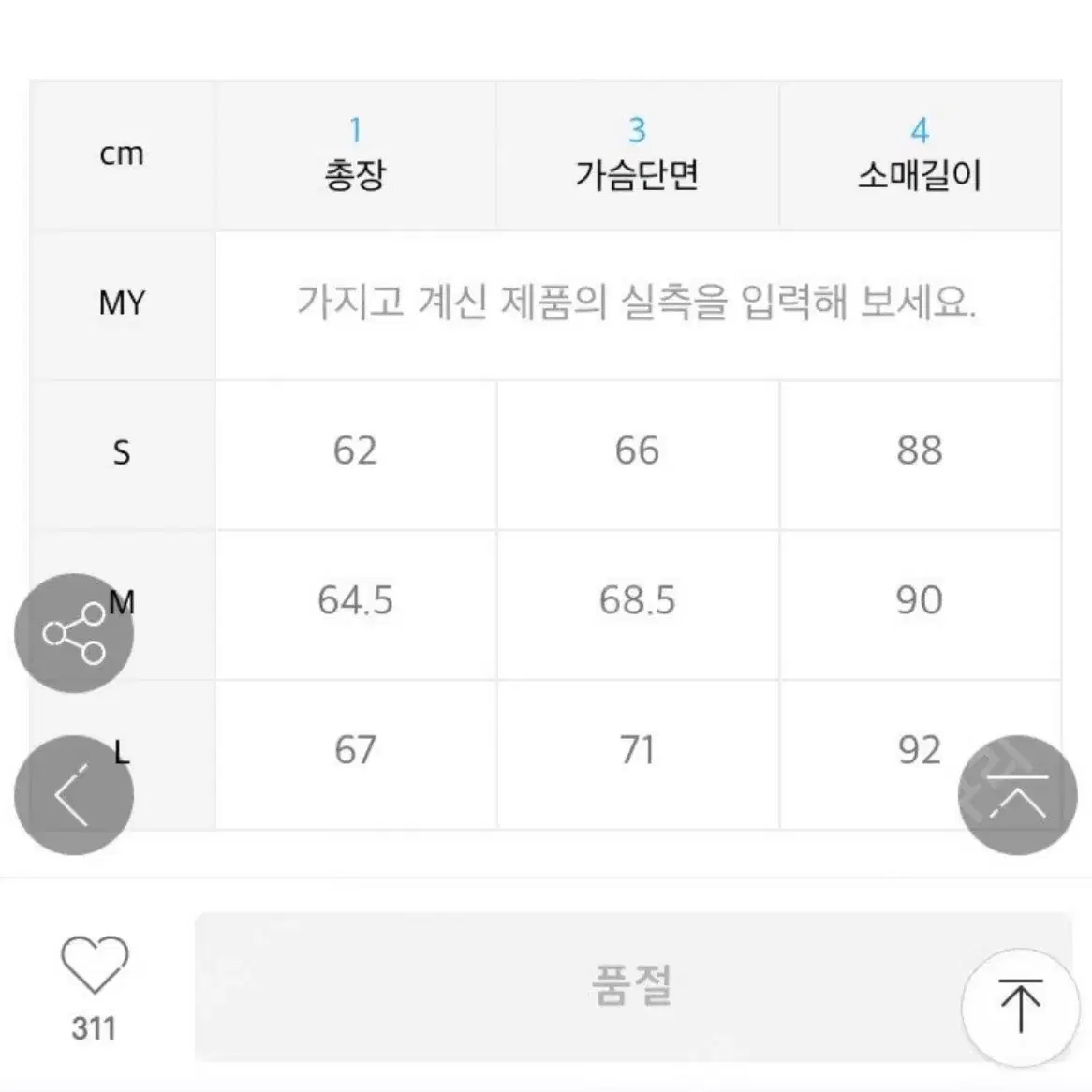Screen dimensions: 1092x1092
Task: Tap the 품절 sold-out button
Action: pos(633,986)
